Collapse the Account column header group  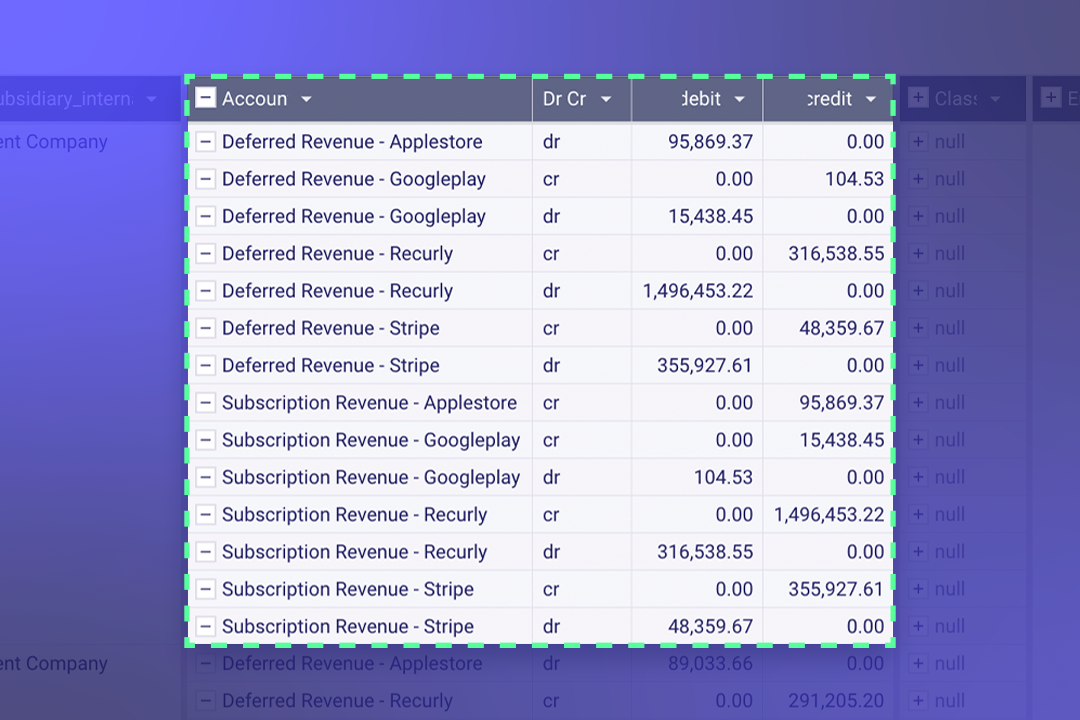205,98
